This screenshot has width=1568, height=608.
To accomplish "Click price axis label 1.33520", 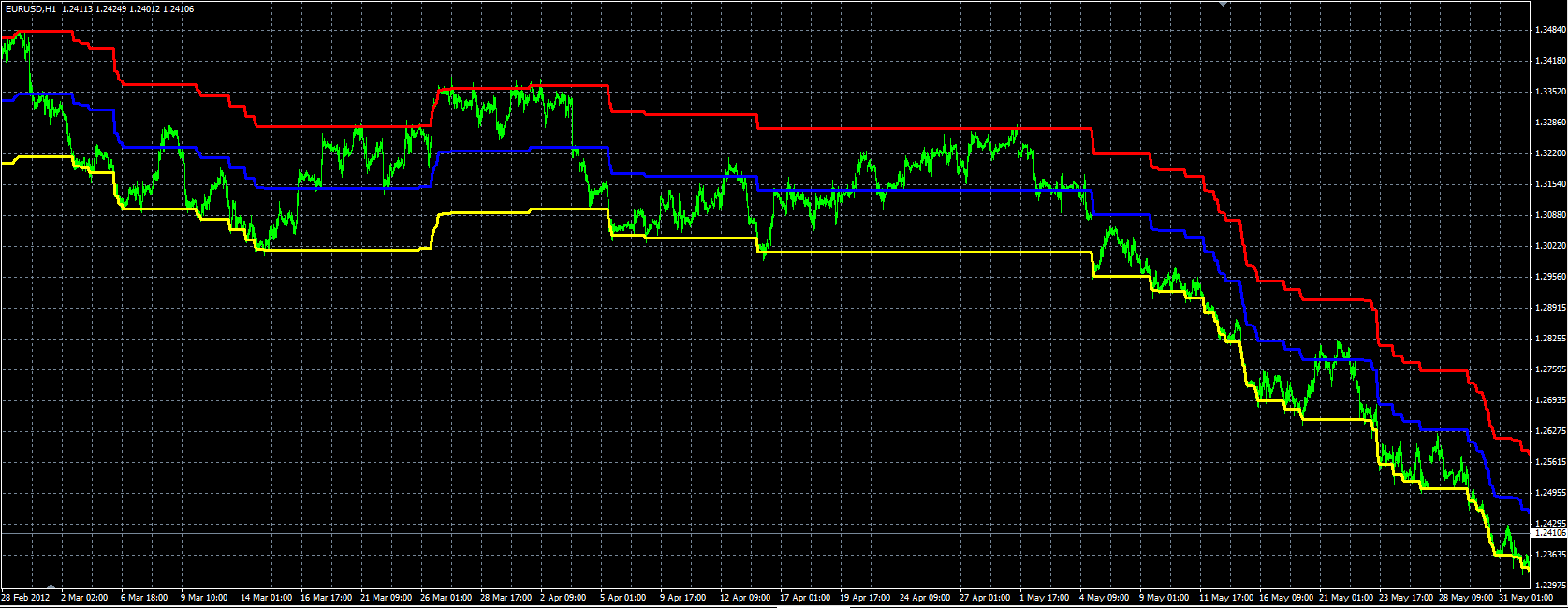I will pyautogui.click(x=1550, y=92).
